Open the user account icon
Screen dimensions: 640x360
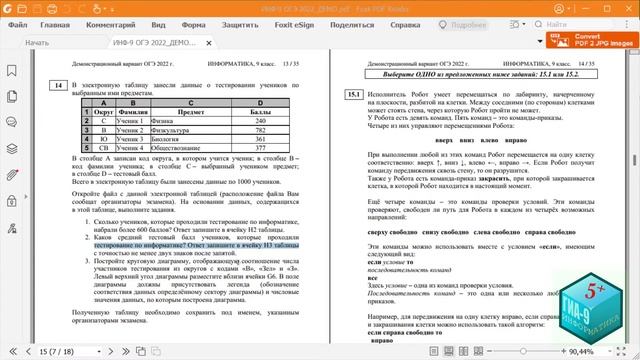[x=559, y=8]
